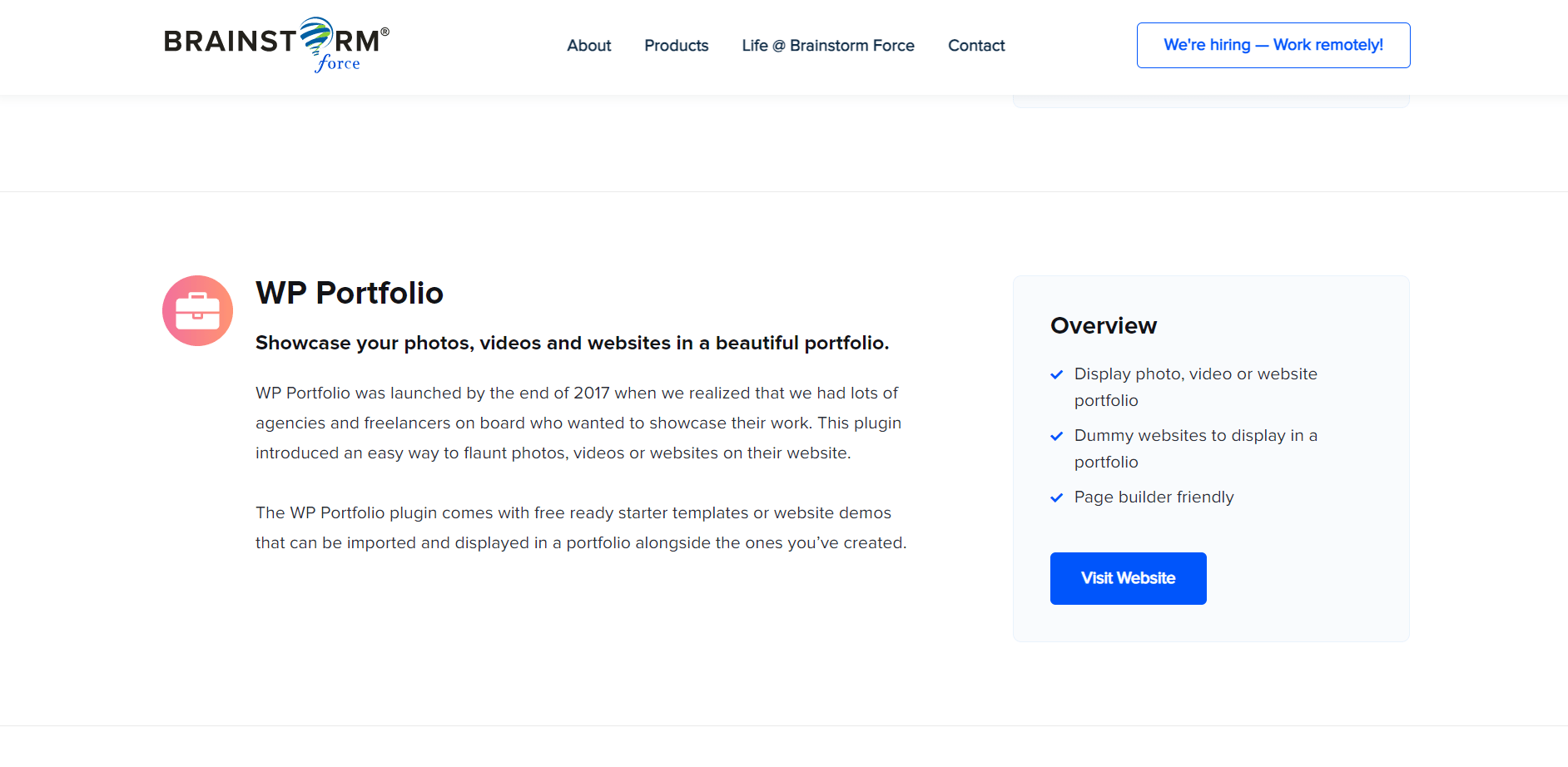Click paragraph starting WP Portfolio was launched
Viewport: 1568px width, 767px height.
point(578,423)
